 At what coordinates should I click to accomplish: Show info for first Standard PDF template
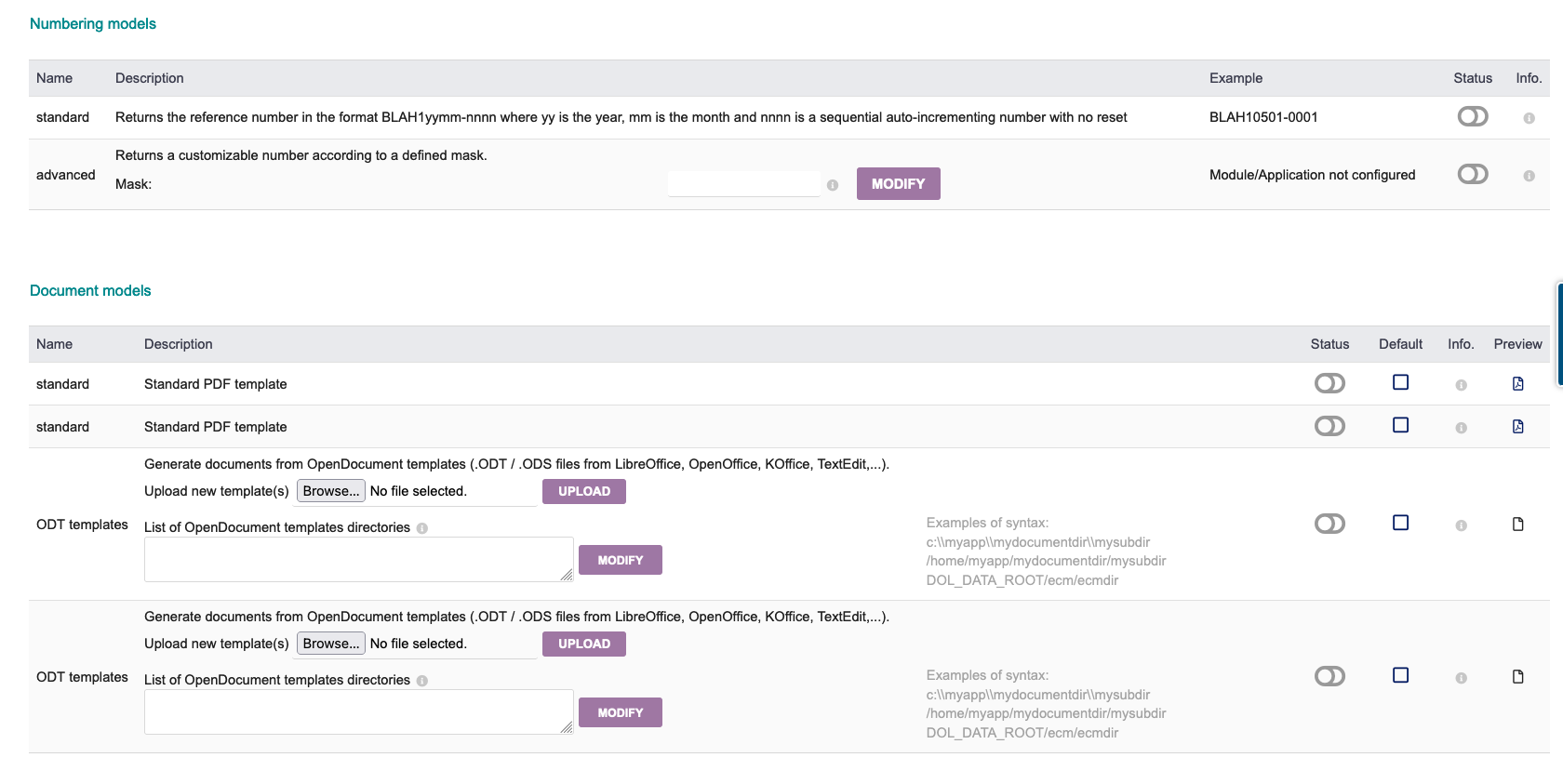tap(1461, 385)
